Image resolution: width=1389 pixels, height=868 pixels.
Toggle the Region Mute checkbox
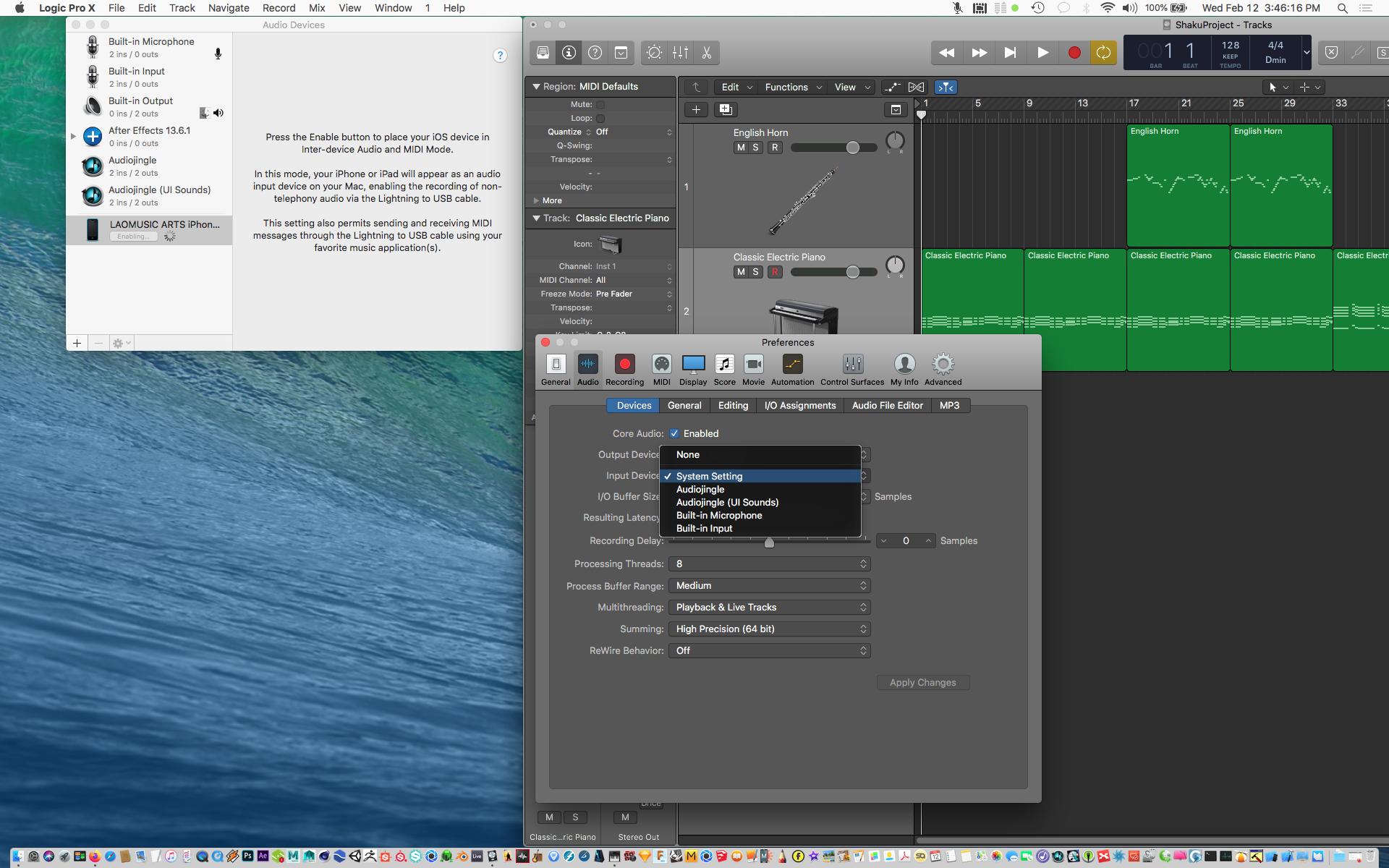[x=600, y=105]
